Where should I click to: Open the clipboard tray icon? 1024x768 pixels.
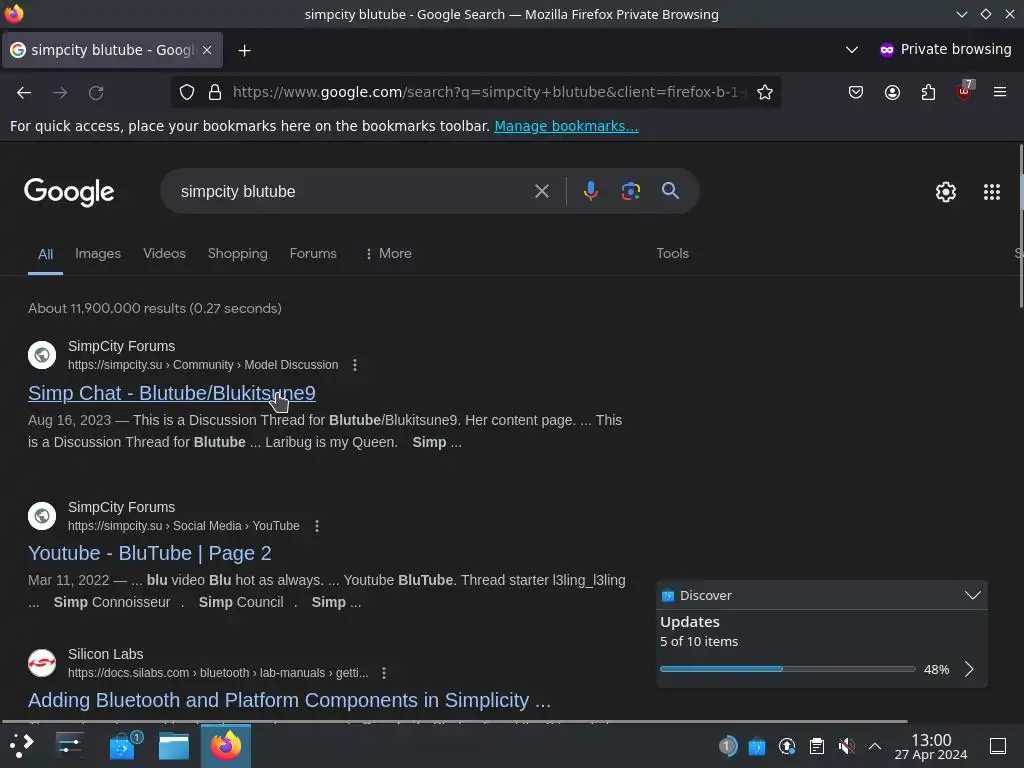(x=816, y=746)
